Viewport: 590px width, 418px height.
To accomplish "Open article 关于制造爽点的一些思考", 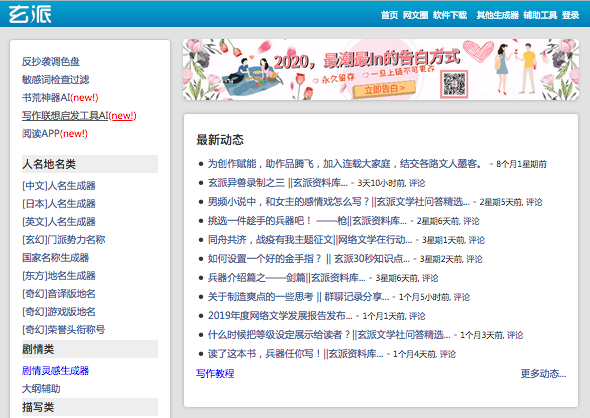I will [x=298, y=297].
